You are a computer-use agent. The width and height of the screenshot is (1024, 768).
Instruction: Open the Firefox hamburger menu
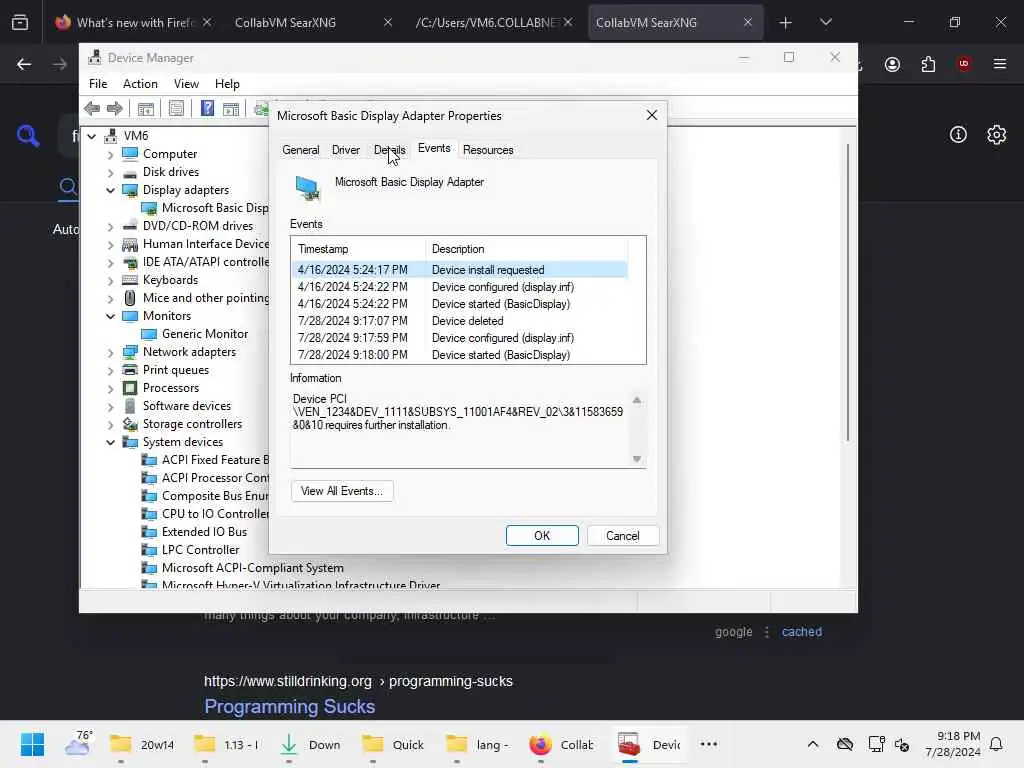coord(1000,64)
